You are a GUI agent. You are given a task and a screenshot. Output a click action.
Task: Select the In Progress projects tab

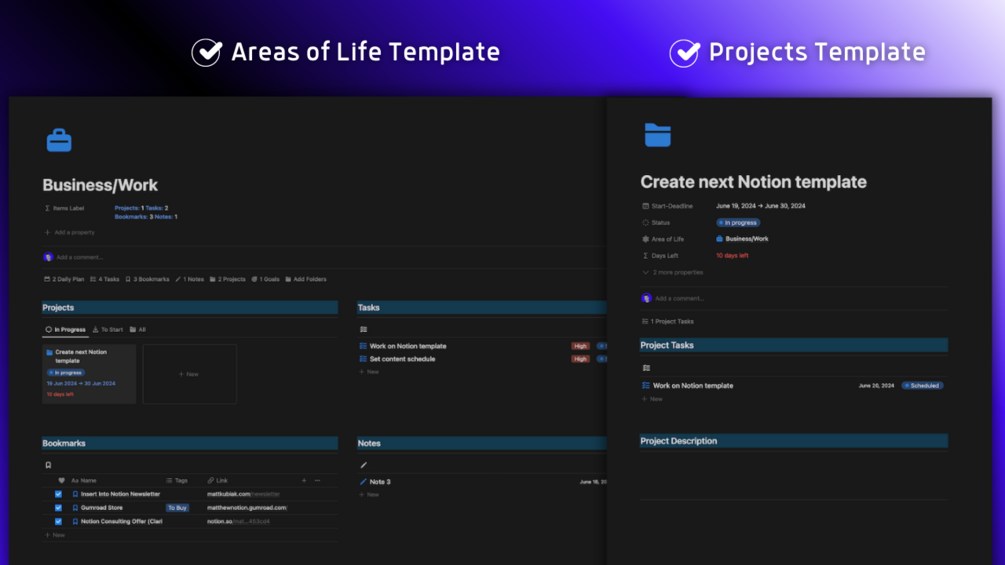65,329
